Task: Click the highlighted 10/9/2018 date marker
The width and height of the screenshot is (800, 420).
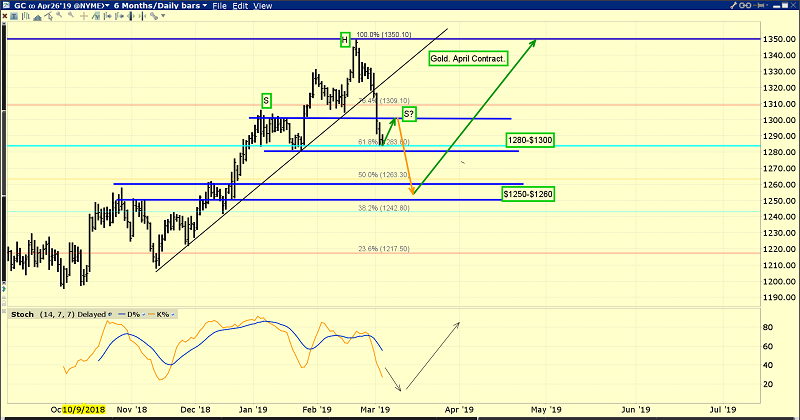Action: point(84,409)
